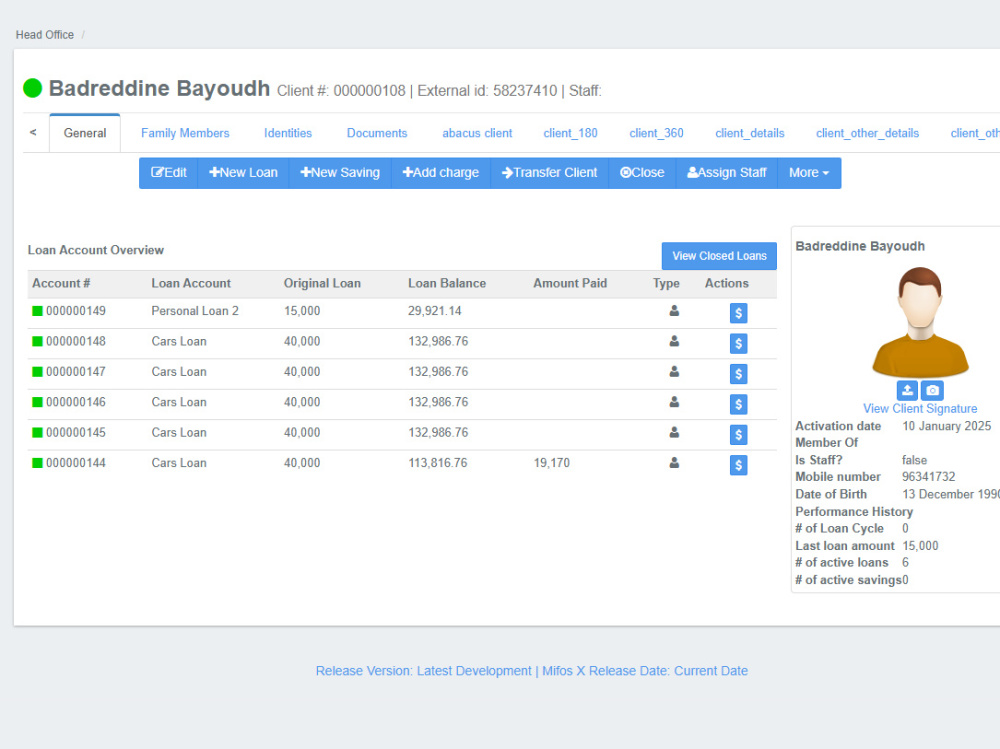
Task: Click the dollar repayment icon for loan 000000147
Action: coord(738,374)
